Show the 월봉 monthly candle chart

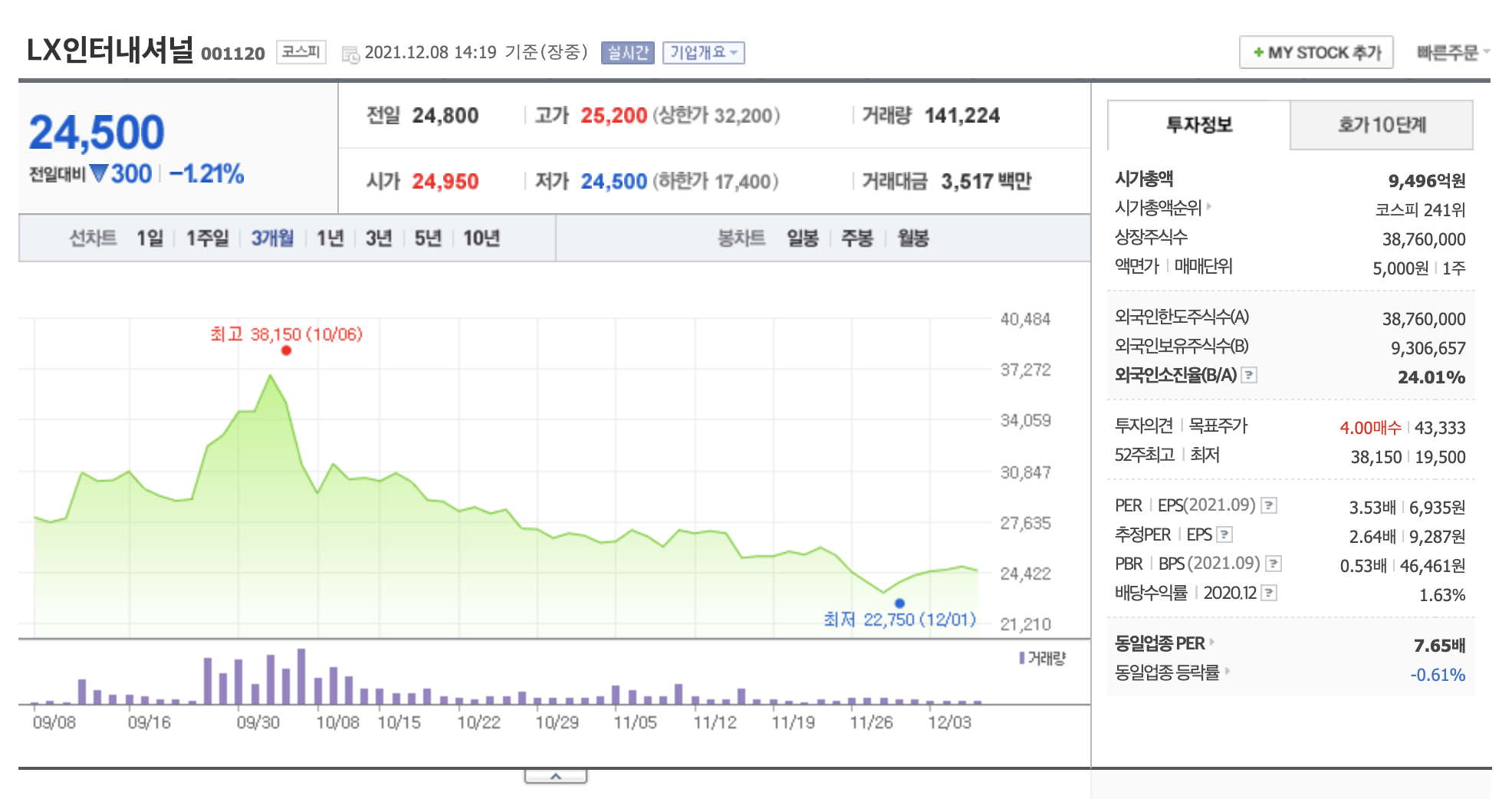point(913,238)
